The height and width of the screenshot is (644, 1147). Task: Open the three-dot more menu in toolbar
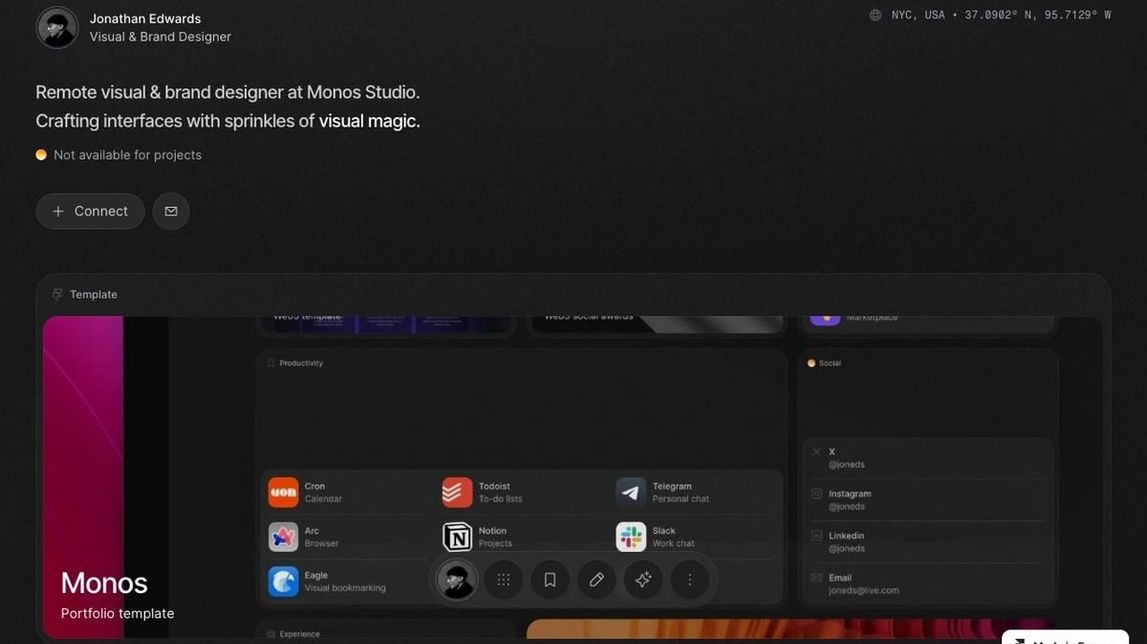(x=690, y=580)
